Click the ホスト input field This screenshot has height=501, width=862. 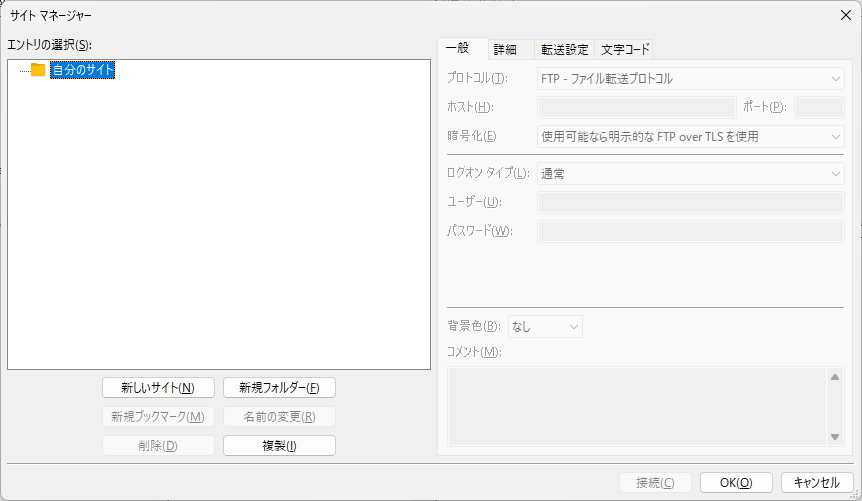pos(637,107)
